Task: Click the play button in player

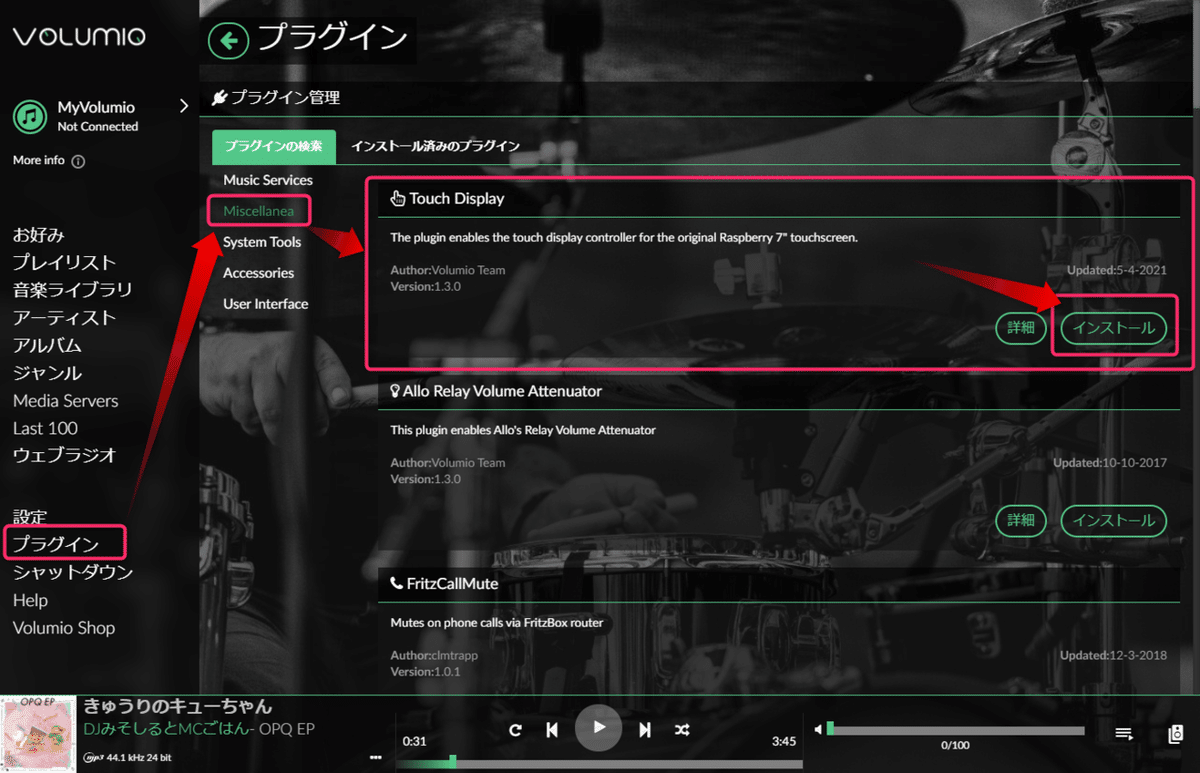Action: click(599, 727)
